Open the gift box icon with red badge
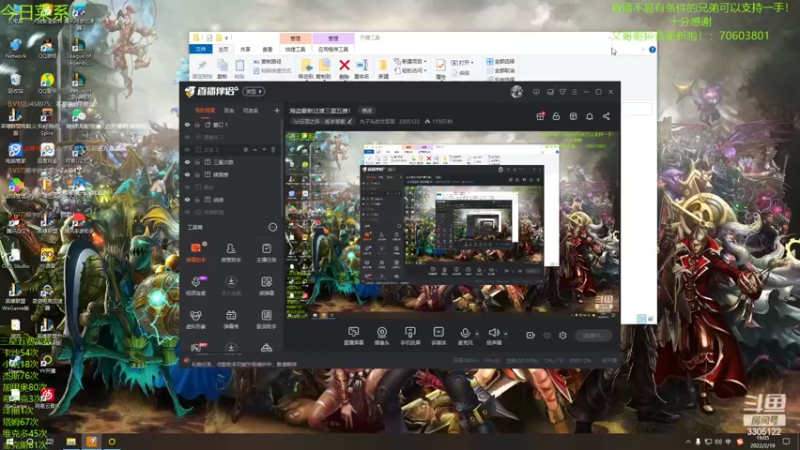Screen dimensions: 800x450 tap(540, 116)
